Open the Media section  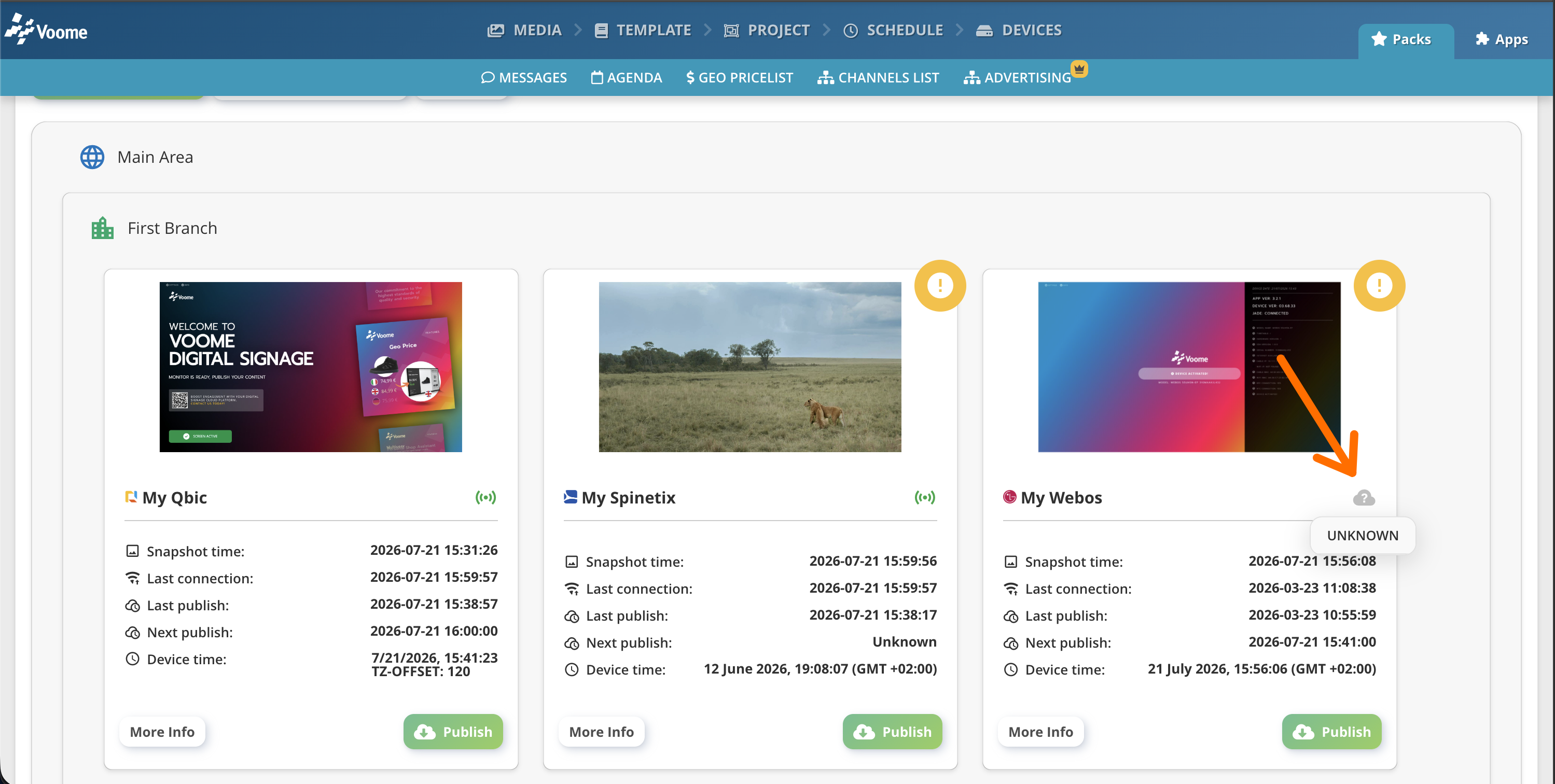[x=524, y=30]
